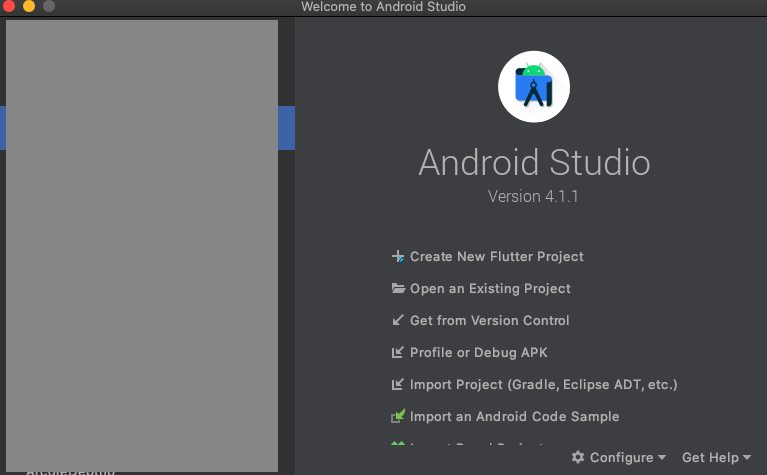Click the arrow icon beside Get from Version Control
The width and height of the screenshot is (767, 475).
pyautogui.click(x=398, y=320)
